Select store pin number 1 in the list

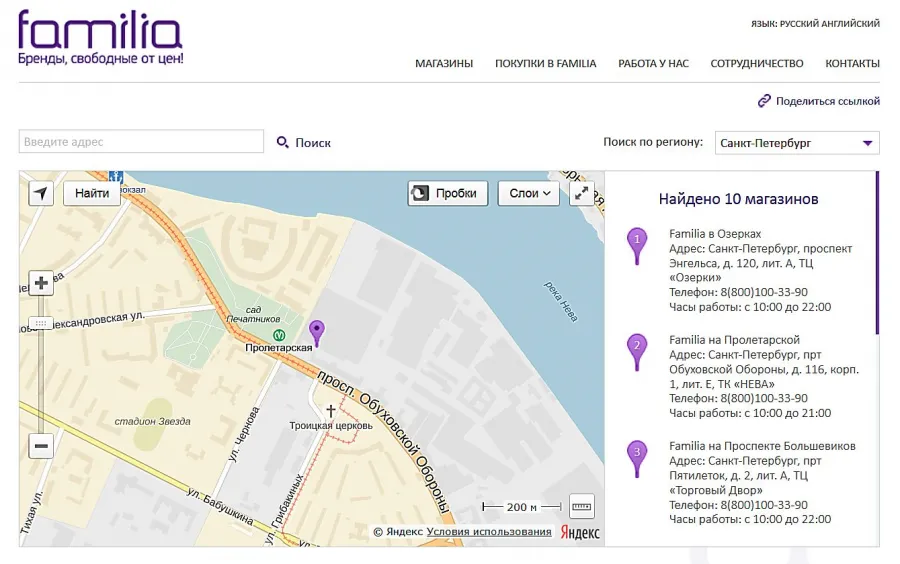pyautogui.click(x=637, y=246)
